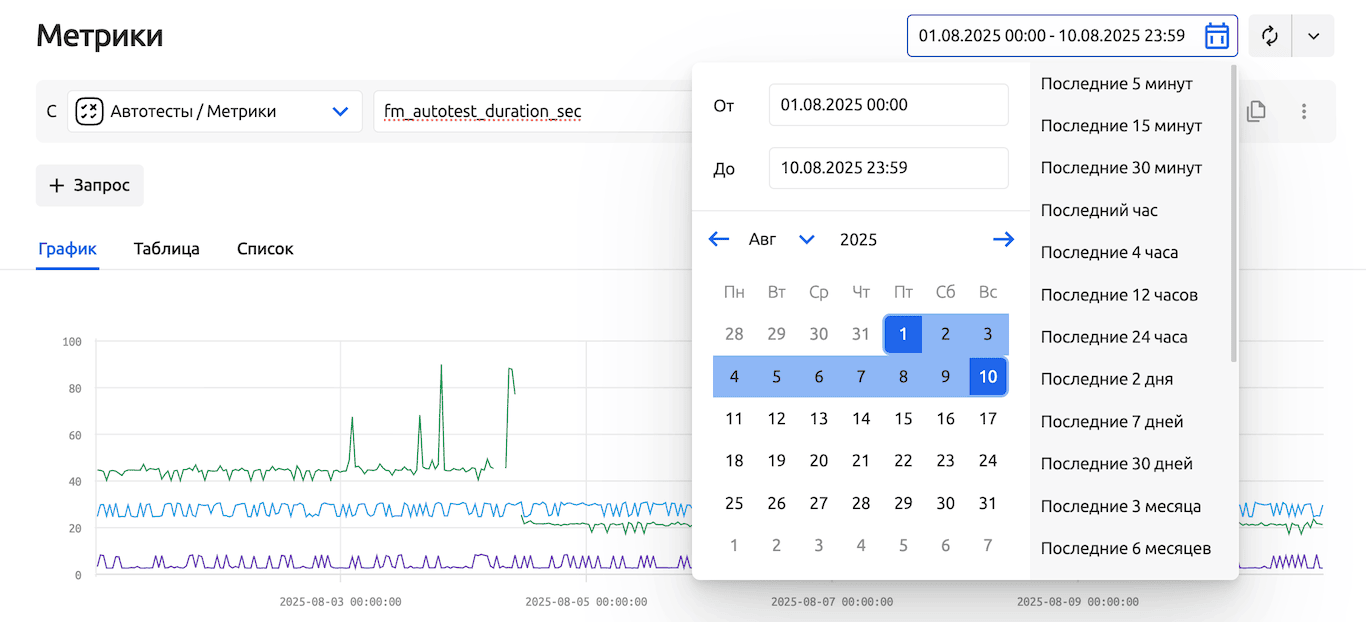Image resolution: width=1366 pixels, height=622 pixels.
Task: Click the refresh icon button
Action: (x=1270, y=36)
